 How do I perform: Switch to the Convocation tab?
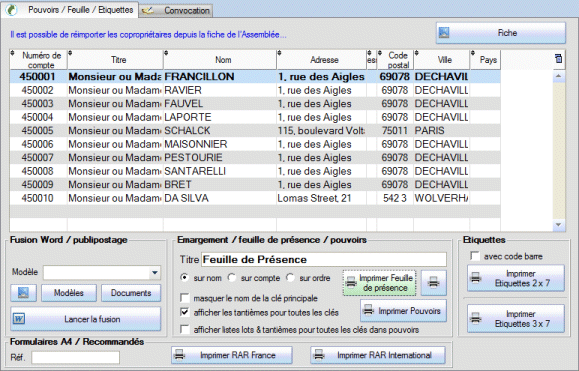tap(176, 10)
